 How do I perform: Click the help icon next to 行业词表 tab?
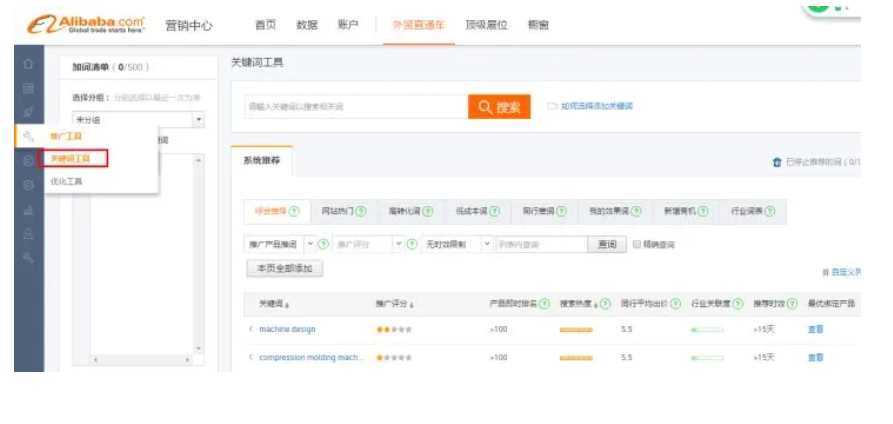point(770,211)
